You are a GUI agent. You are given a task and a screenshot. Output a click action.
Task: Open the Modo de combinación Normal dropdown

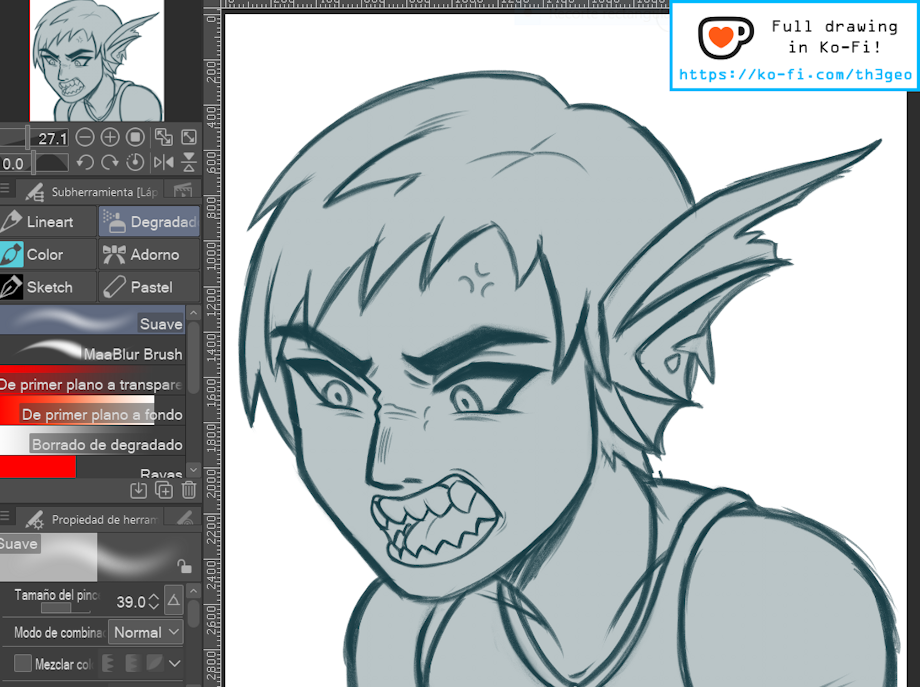[146, 632]
